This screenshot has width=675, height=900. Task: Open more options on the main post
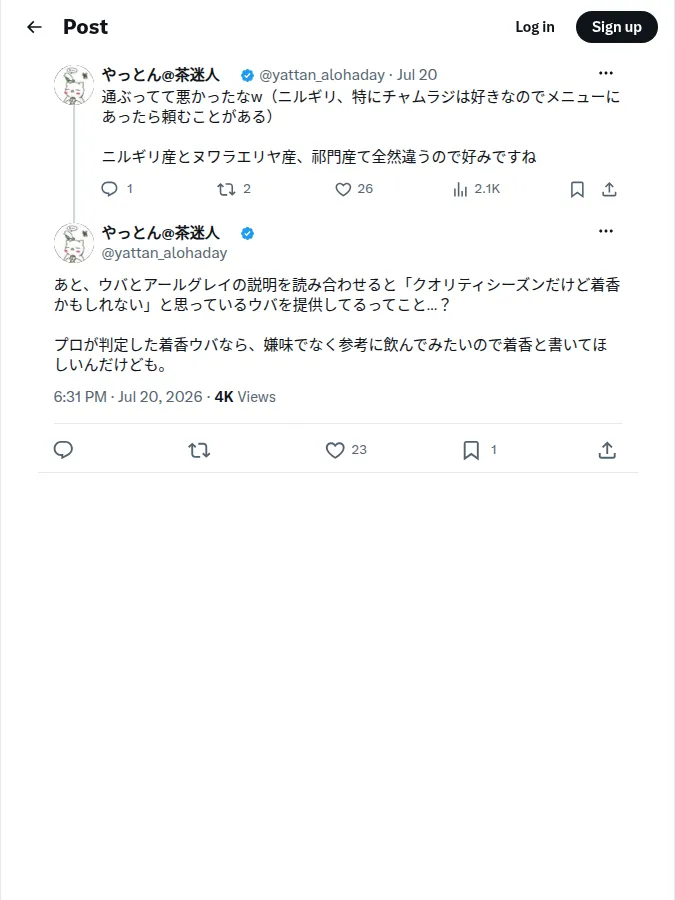[x=606, y=231]
